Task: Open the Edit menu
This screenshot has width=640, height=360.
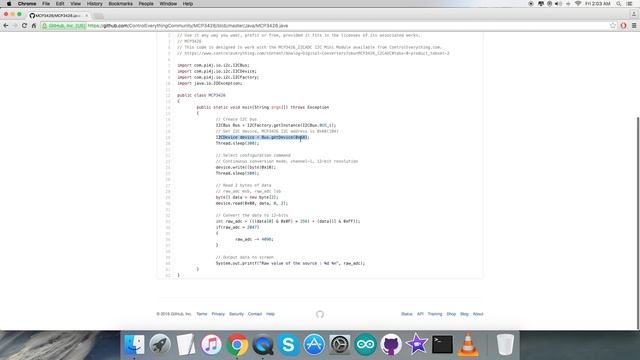Action: coord(60,4)
